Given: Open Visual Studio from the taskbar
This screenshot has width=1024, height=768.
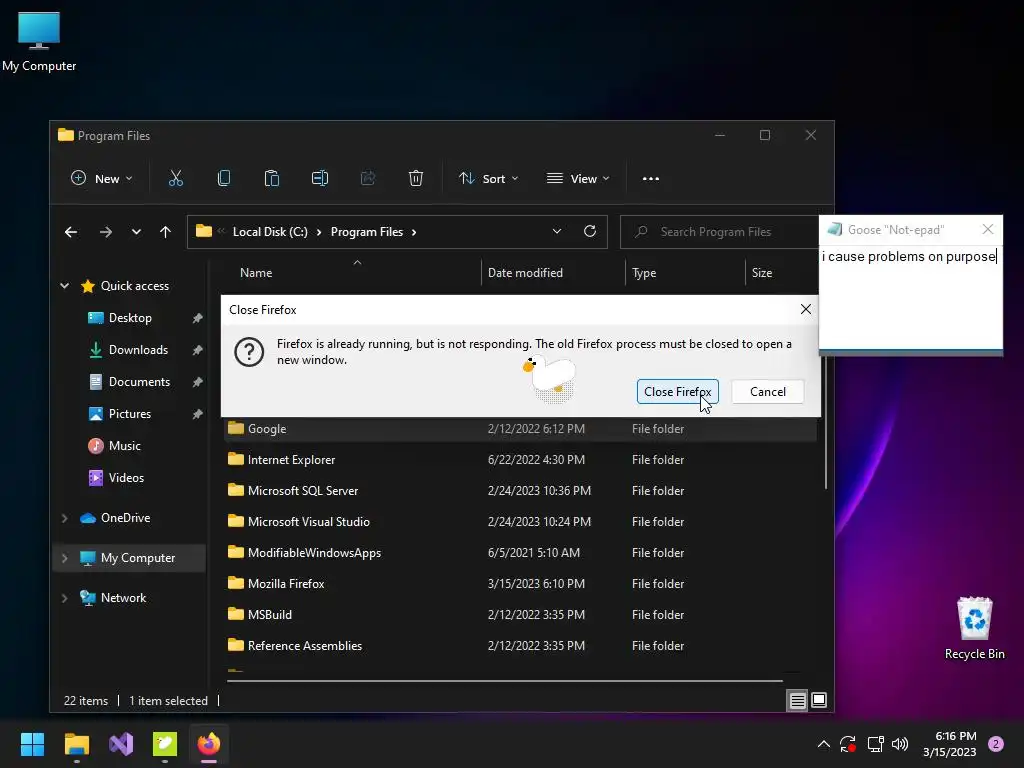Looking at the screenshot, I should [121, 744].
